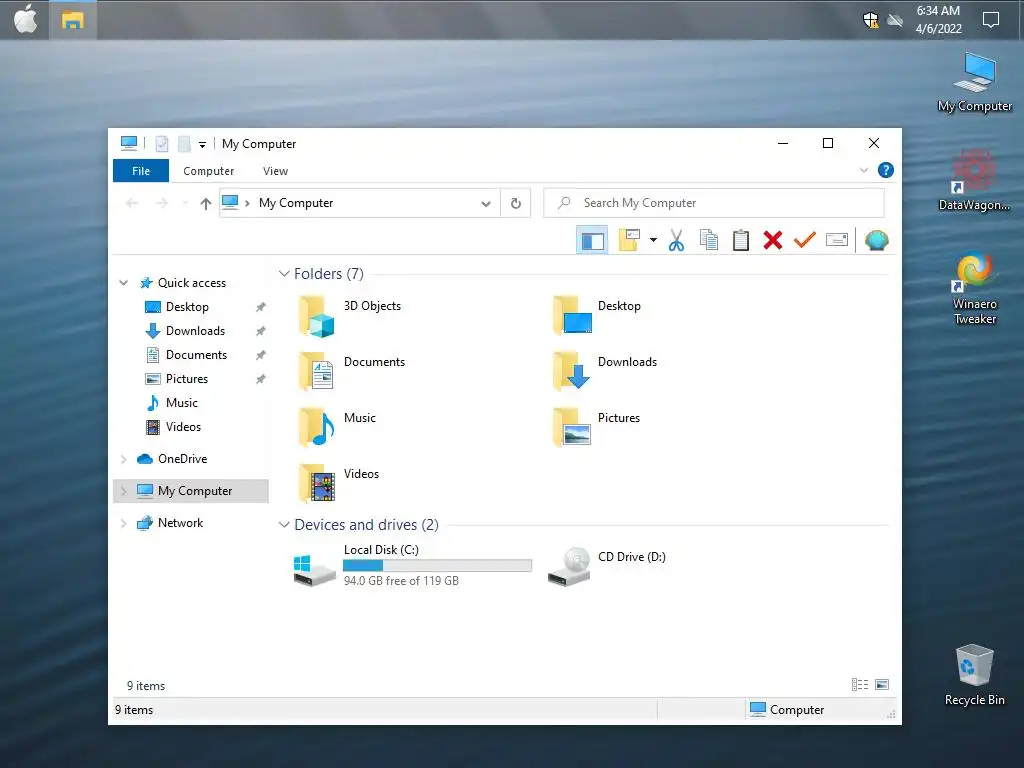Image resolution: width=1024 pixels, height=768 pixels.
Task: Click the new folder toolbar icon
Action: tap(629, 240)
